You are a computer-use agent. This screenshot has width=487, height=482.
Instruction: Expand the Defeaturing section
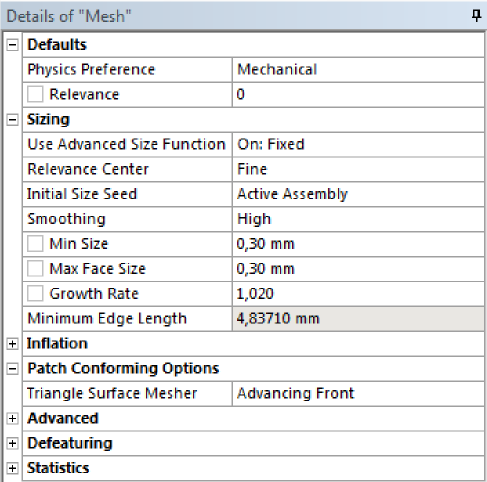coord(12,443)
